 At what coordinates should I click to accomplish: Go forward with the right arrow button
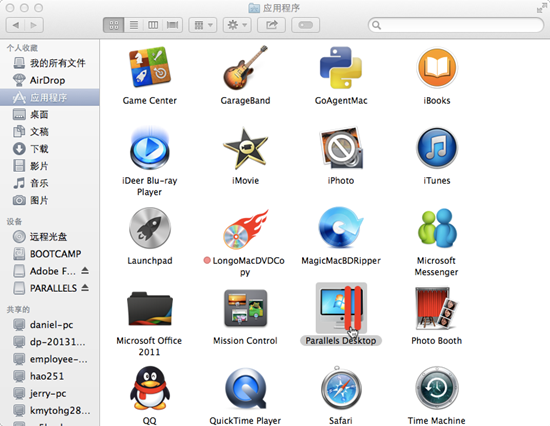click(34, 25)
